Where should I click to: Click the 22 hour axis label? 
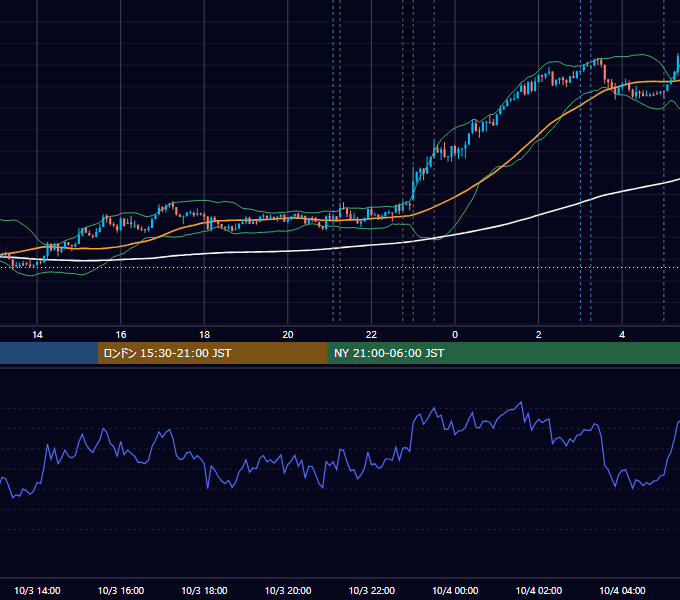(371, 335)
